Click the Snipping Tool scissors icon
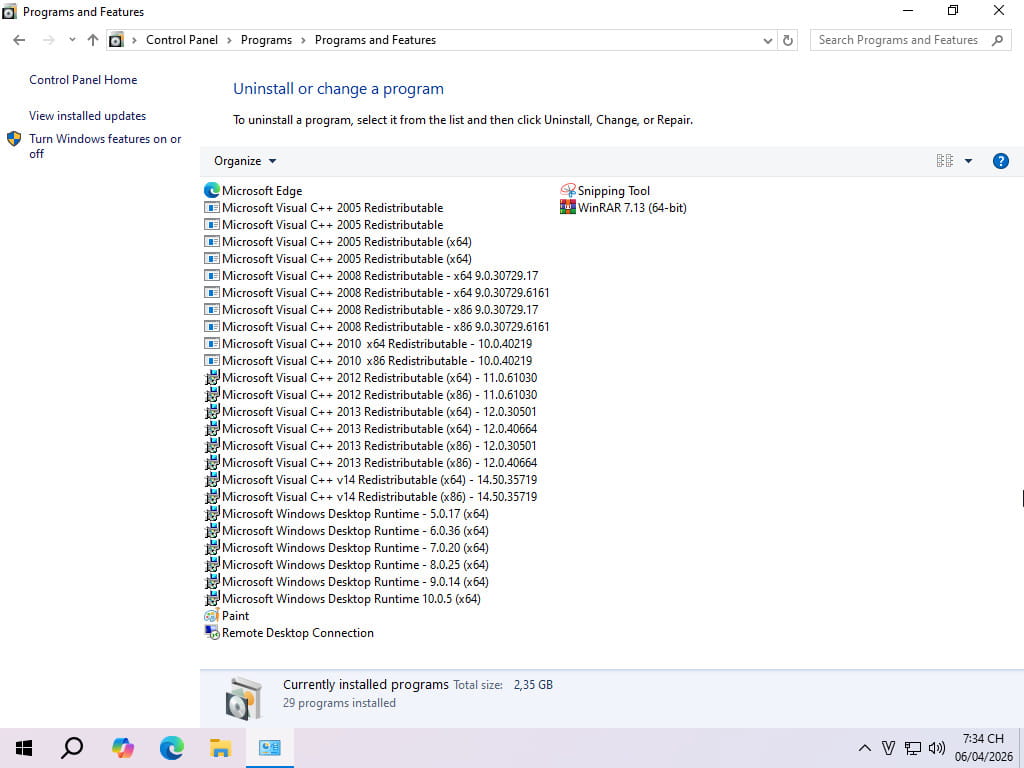The width and height of the screenshot is (1024, 768). point(568,191)
